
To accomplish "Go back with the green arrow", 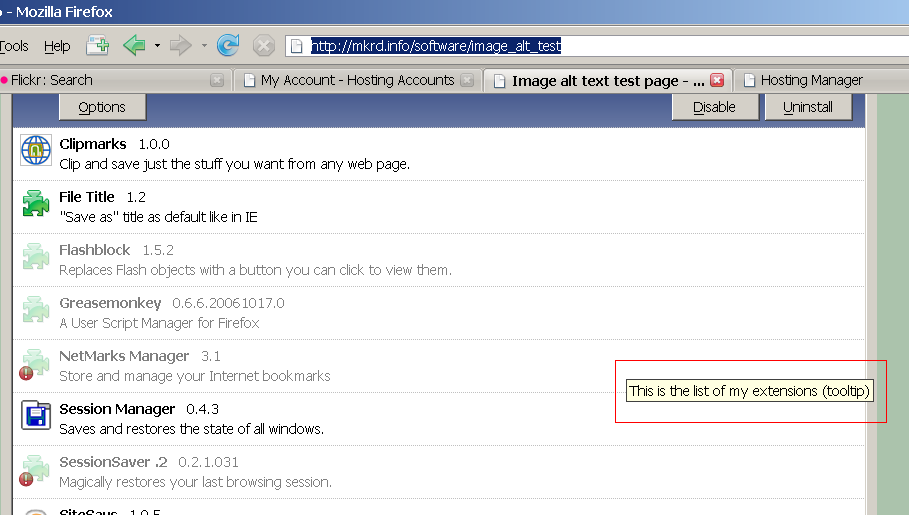I will tap(134, 45).
